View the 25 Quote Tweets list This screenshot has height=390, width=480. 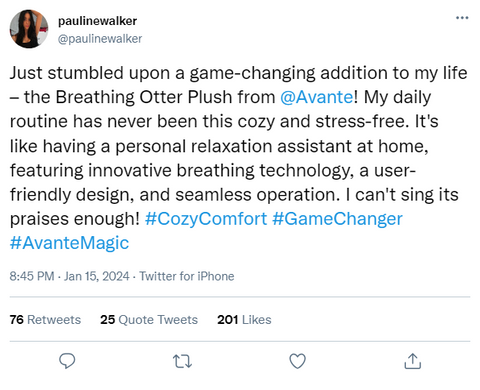(149, 320)
